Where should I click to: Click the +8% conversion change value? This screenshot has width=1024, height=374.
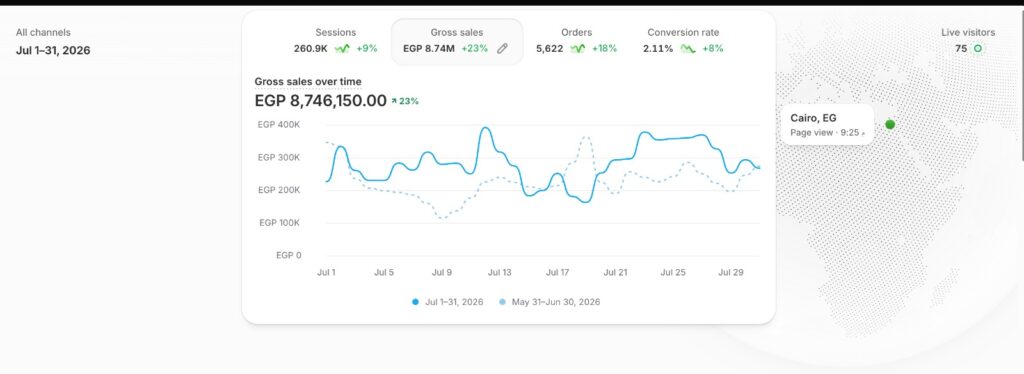point(712,48)
